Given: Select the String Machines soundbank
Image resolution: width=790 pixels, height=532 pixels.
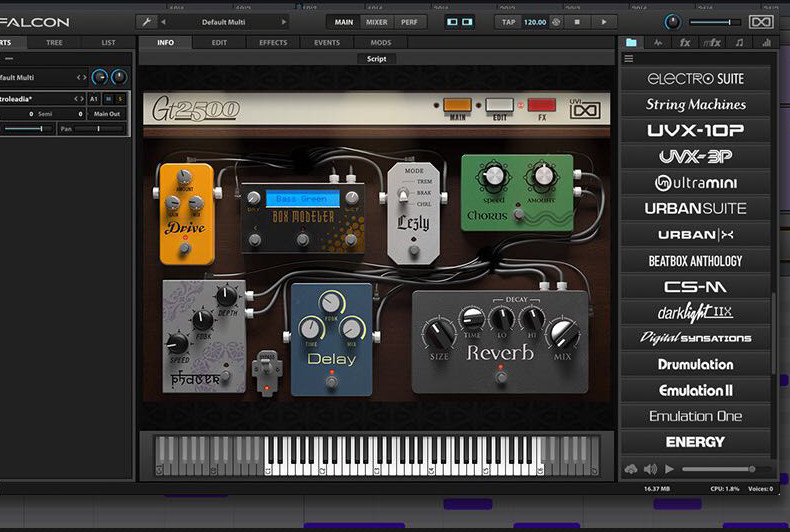Looking at the screenshot, I should pyautogui.click(x=695, y=104).
